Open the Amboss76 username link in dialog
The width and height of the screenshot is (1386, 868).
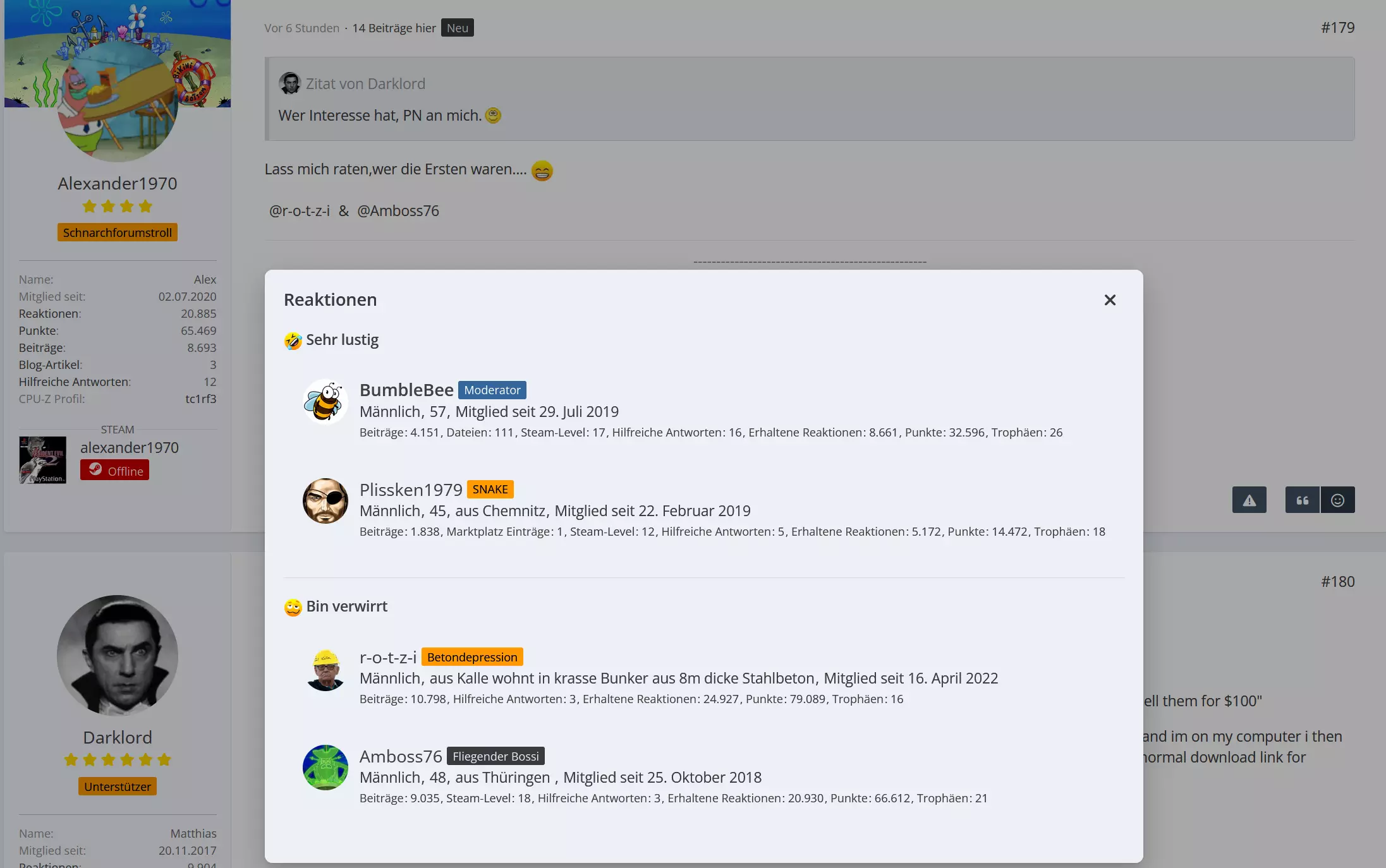tap(401, 756)
